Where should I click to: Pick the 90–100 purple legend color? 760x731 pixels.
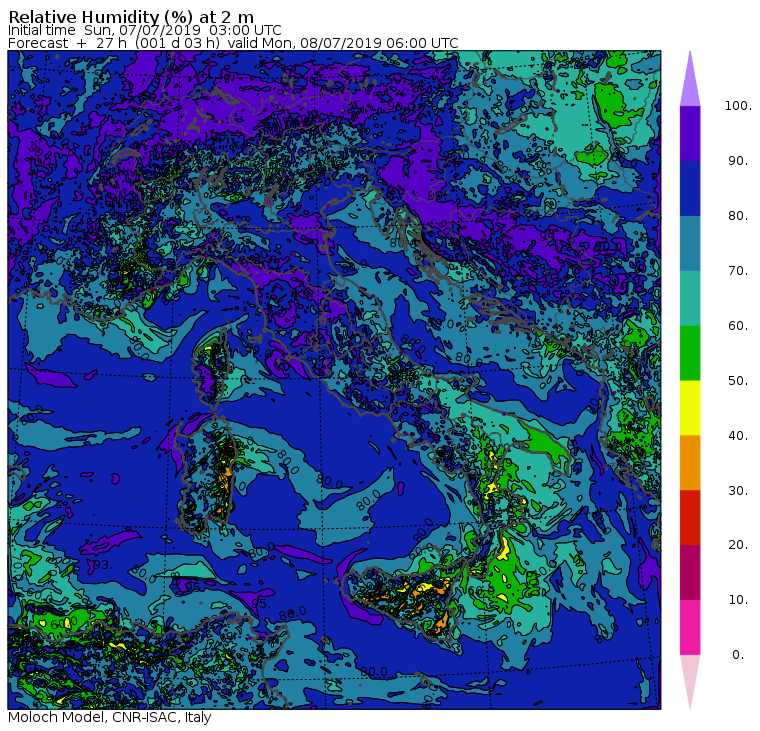coord(690,133)
